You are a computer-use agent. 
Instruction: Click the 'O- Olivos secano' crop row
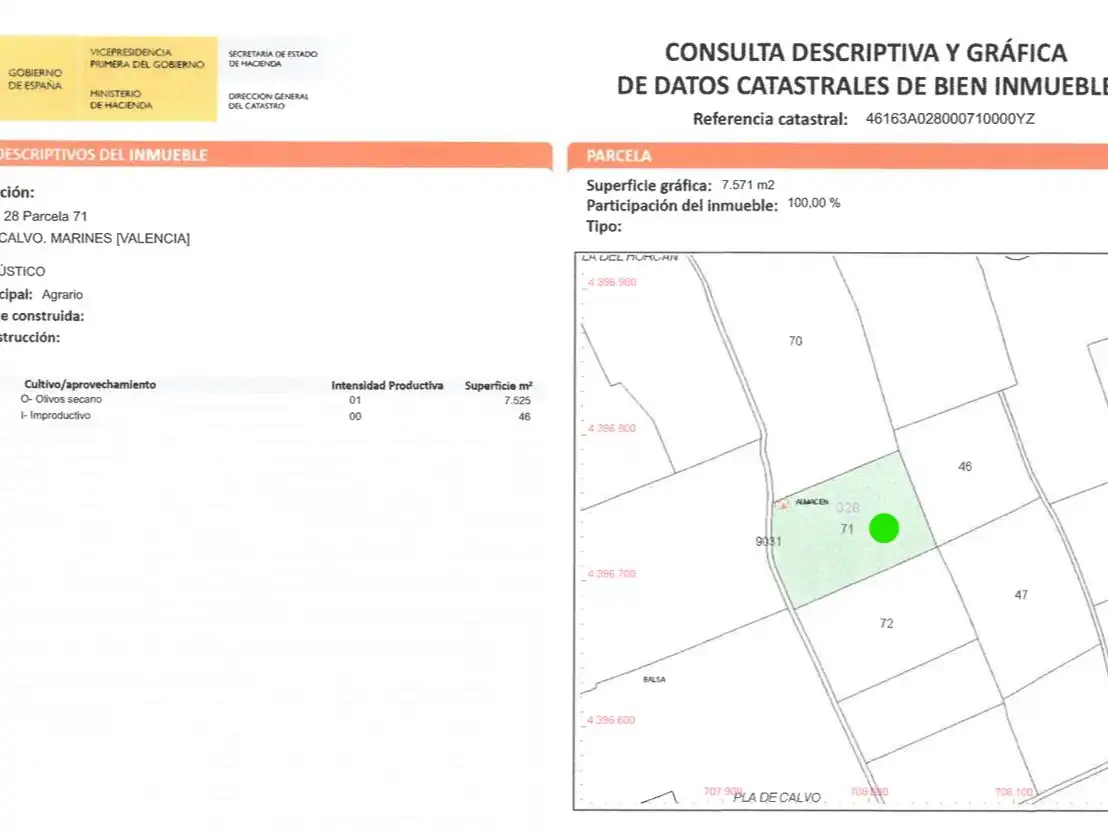pyautogui.click(x=276, y=399)
